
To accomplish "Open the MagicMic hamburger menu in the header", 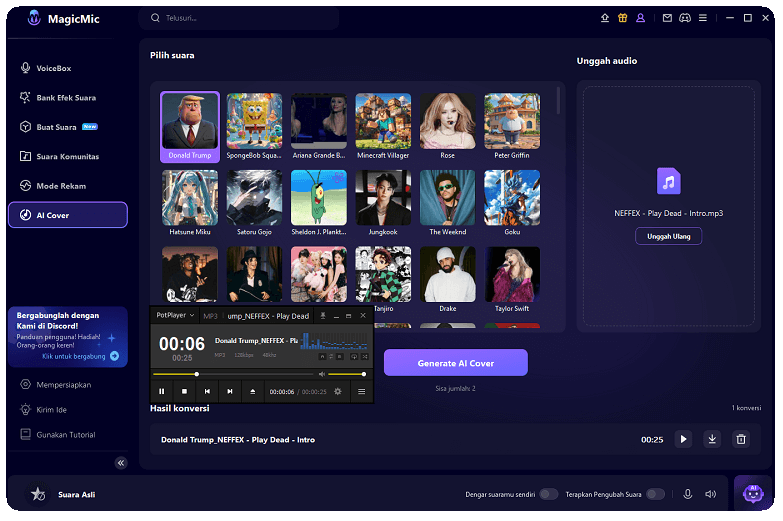I will pos(703,18).
